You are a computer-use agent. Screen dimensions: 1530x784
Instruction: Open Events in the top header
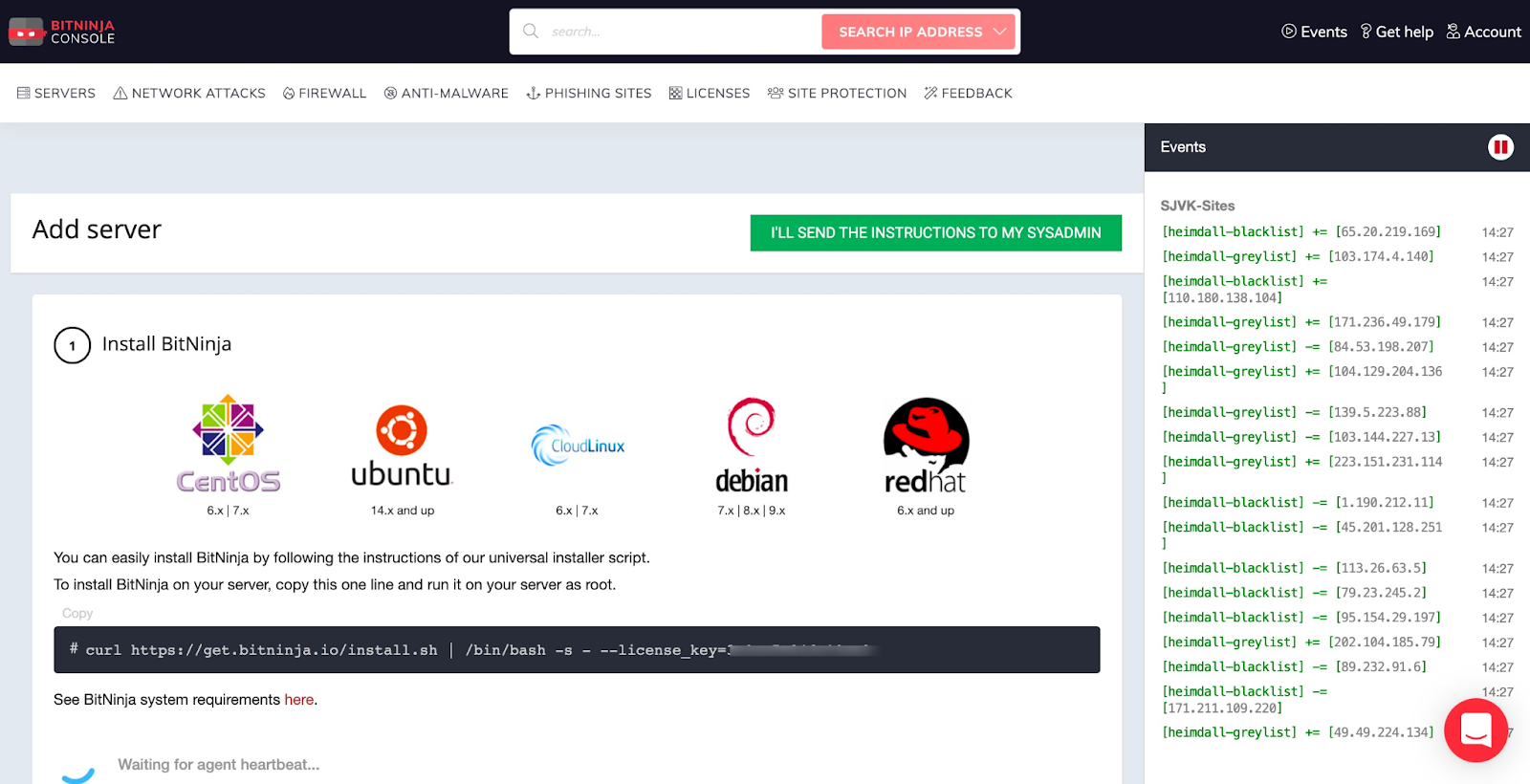point(1315,32)
